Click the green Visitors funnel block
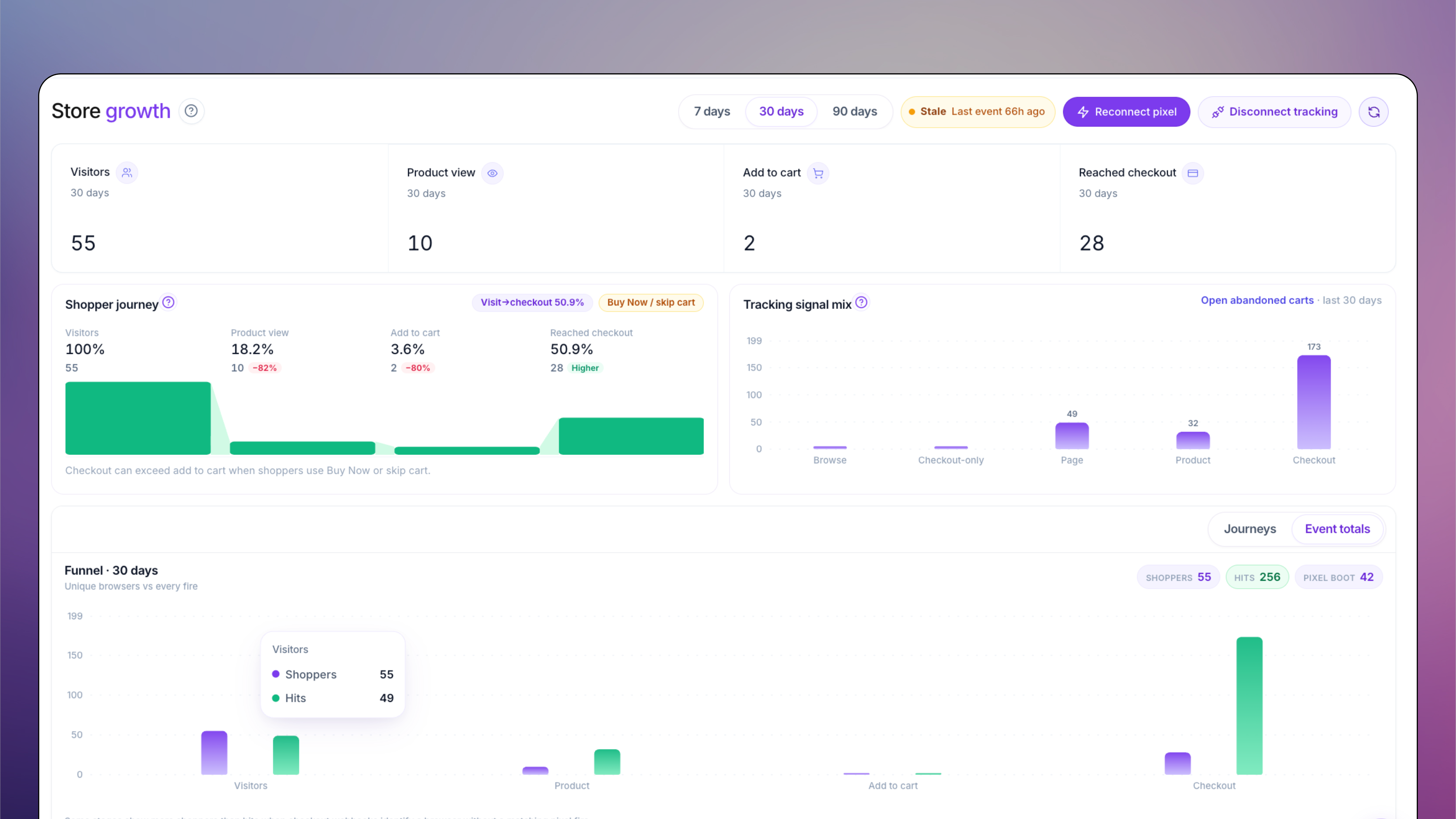Screen dimensions: 1456x819 [138, 418]
